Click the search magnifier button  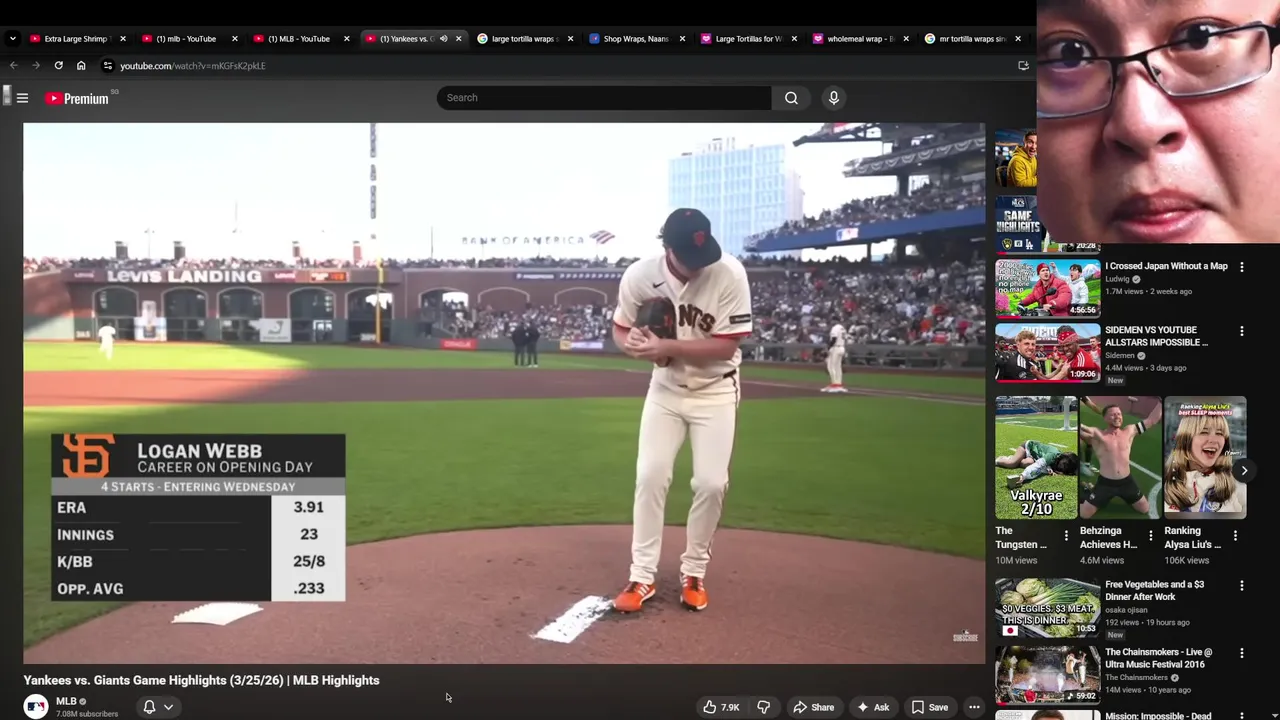click(791, 98)
